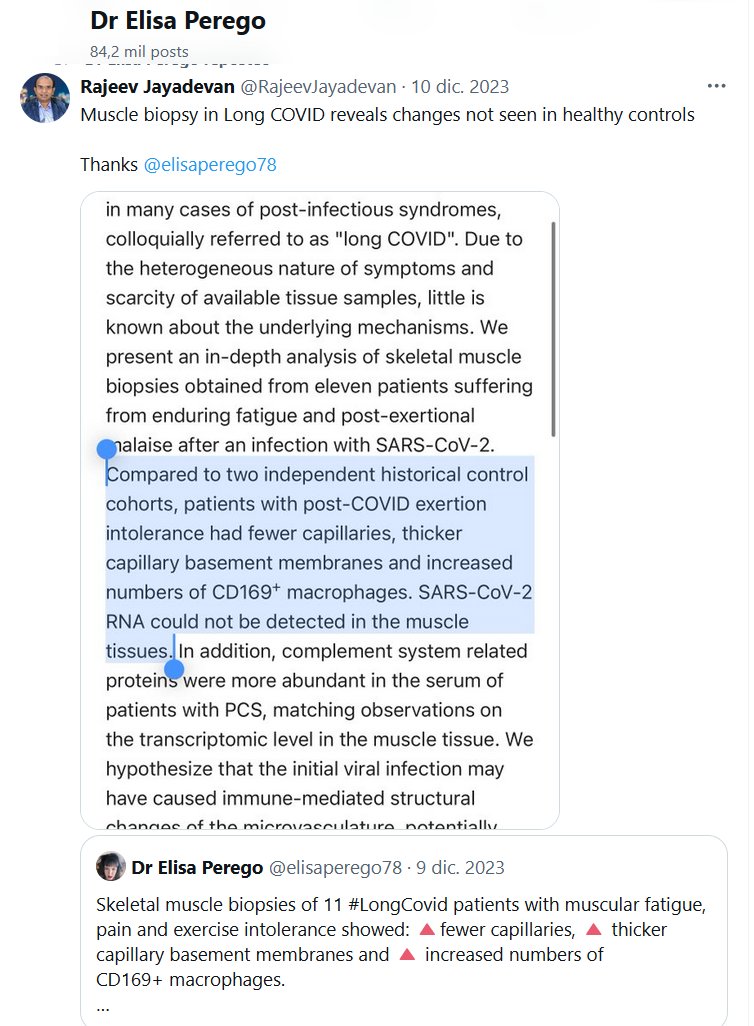
Task: Open the quoted post dated 9 dic. 2023
Action: [x=460, y=867]
